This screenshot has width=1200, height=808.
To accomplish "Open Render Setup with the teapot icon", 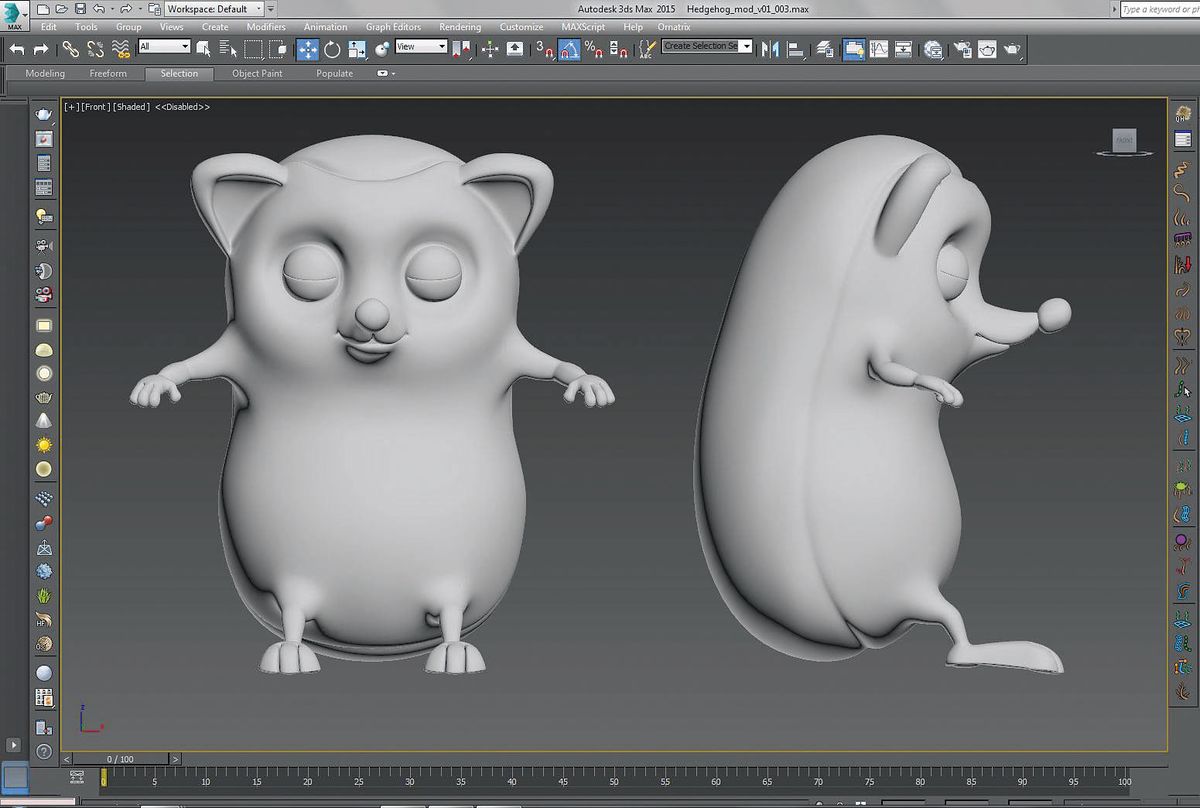I will (x=964, y=48).
